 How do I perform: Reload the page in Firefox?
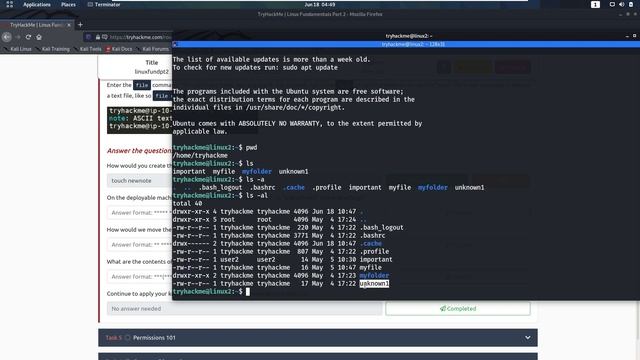click(x=28, y=37)
